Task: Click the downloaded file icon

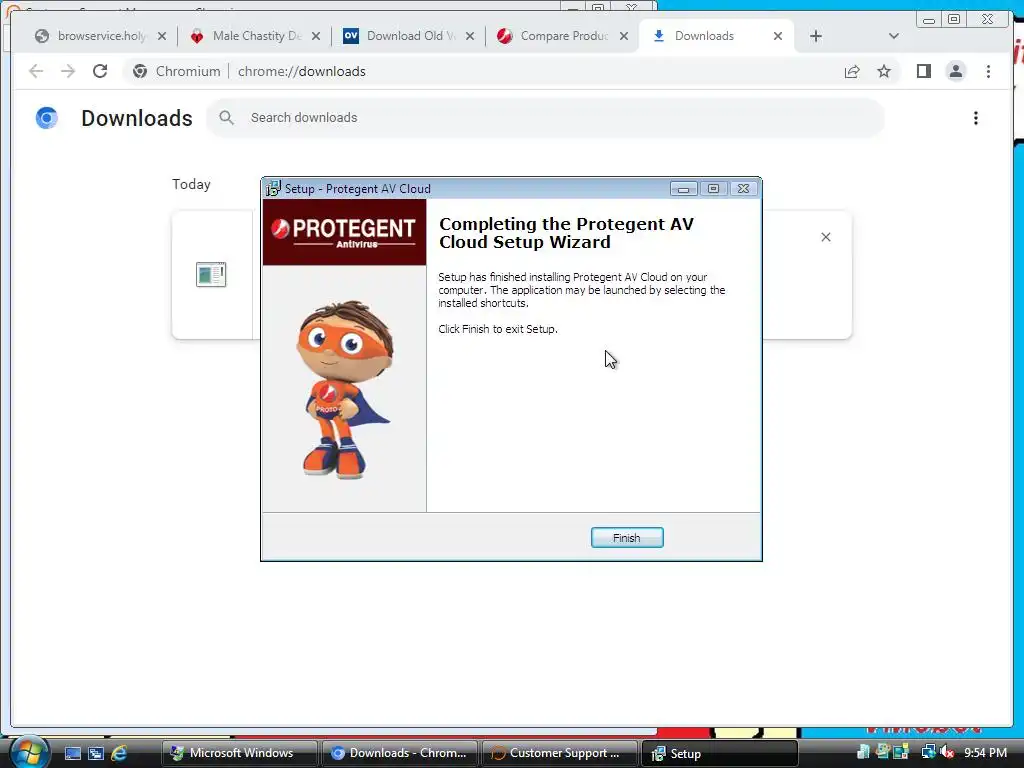Action: click(x=211, y=274)
